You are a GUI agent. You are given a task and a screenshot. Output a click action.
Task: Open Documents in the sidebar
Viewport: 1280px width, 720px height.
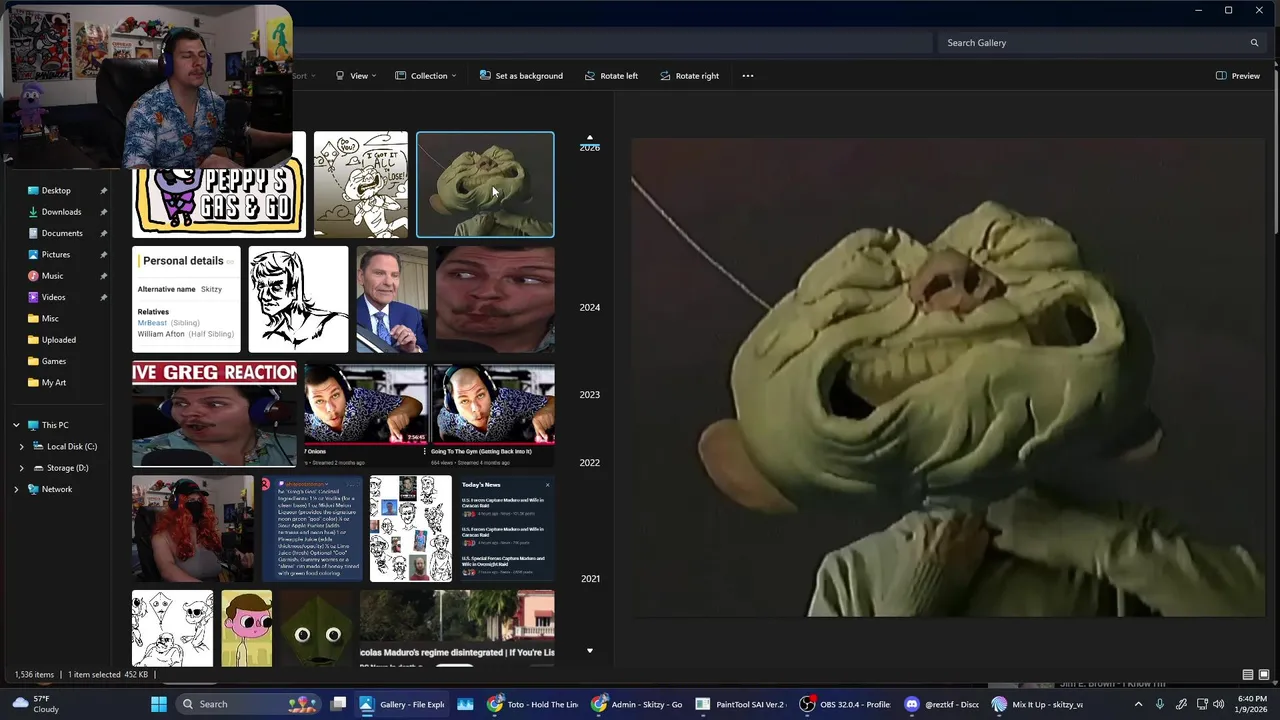[62, 233]
